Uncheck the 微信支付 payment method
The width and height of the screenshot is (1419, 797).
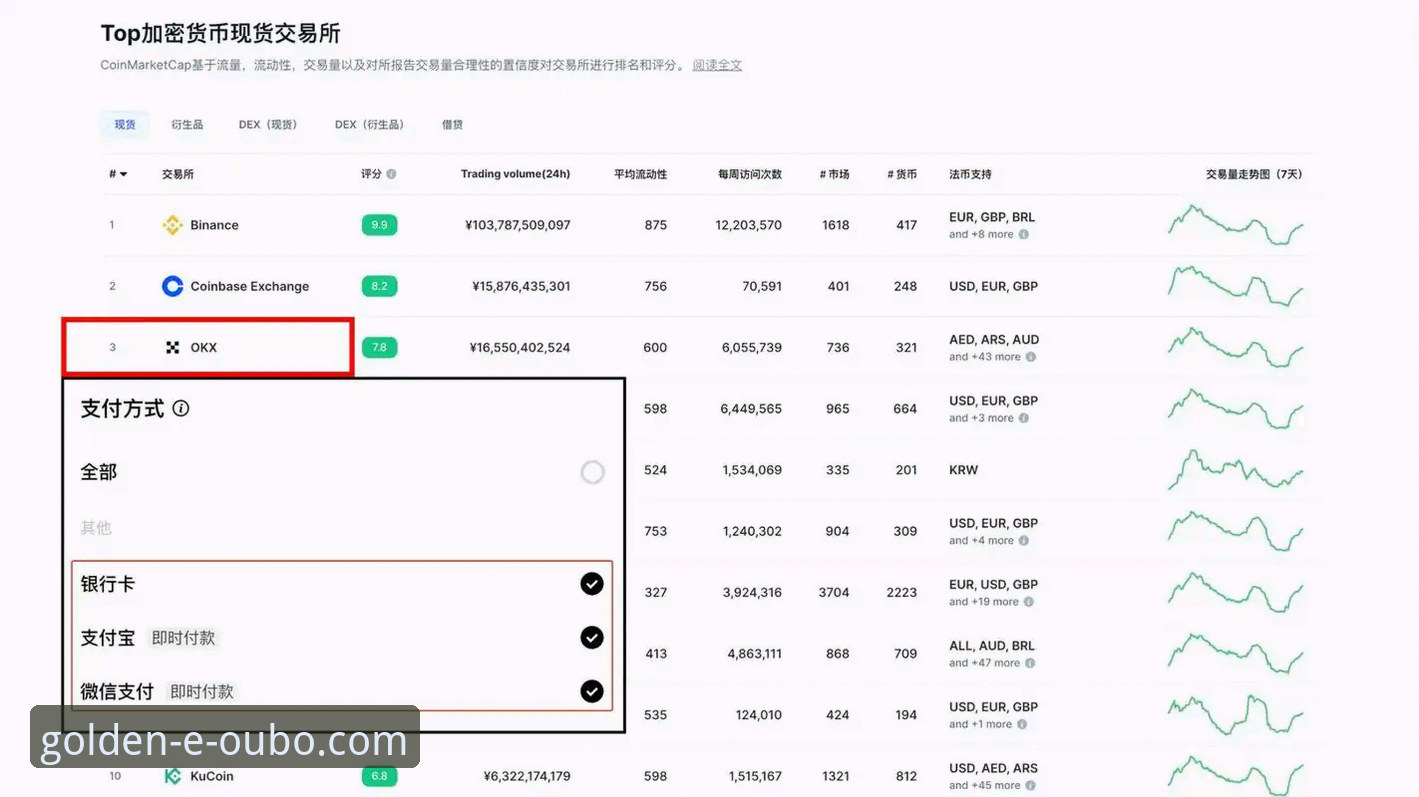pyautogui.click(x=592, y=691)
